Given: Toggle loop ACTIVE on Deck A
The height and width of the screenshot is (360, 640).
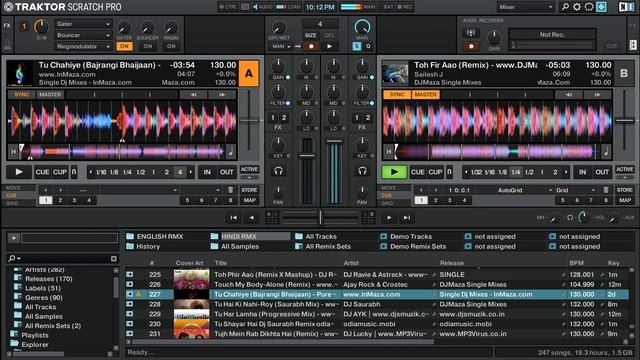Looking at the screenshot, I should pyautogui.click(x=249, y=169).
